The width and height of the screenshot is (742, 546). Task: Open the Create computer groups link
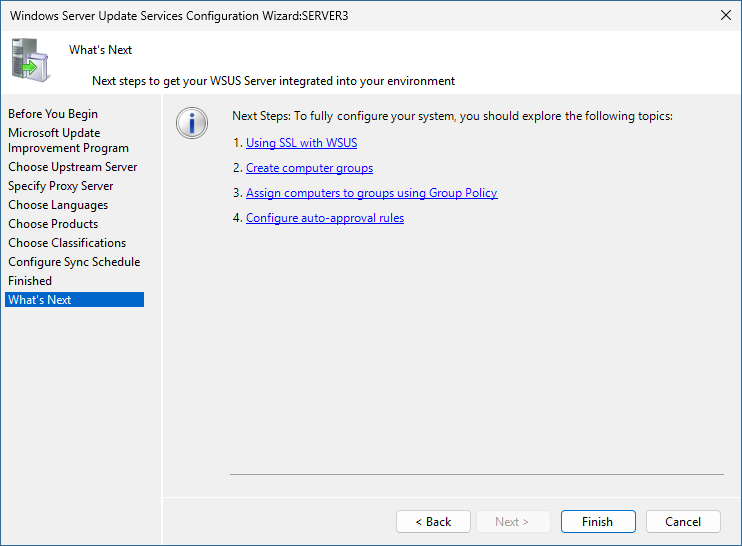pyautogui.click(x=309, y=168)
